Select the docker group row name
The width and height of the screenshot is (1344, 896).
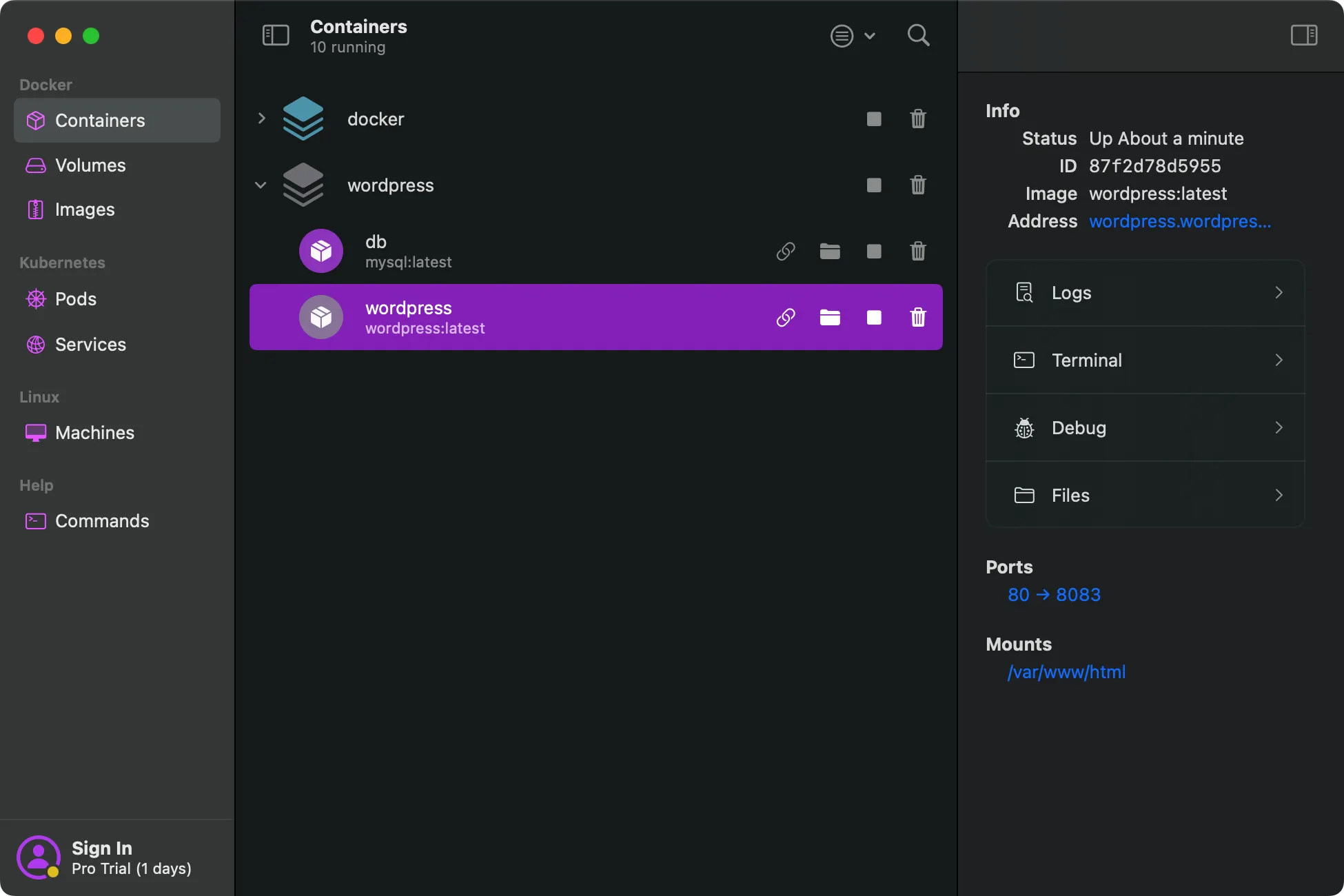(376, 119)
